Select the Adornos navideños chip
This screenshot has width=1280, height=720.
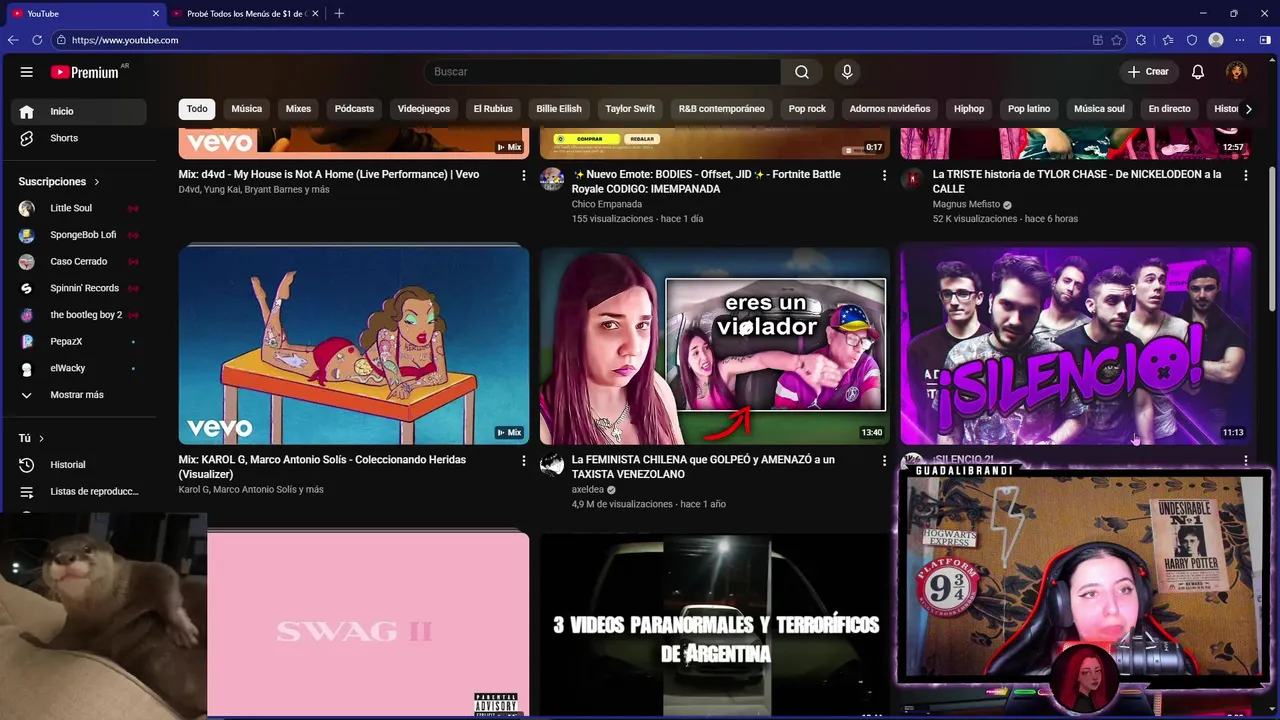click(890, 109)
